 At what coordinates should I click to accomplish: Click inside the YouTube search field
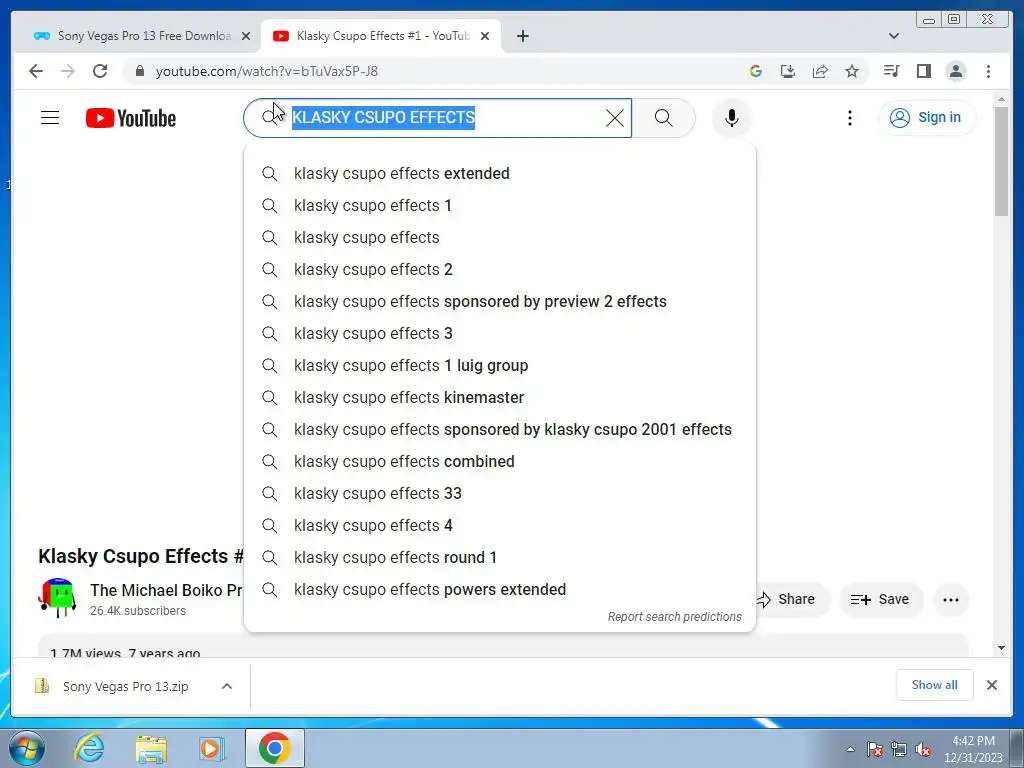click(x=438, y=118)
